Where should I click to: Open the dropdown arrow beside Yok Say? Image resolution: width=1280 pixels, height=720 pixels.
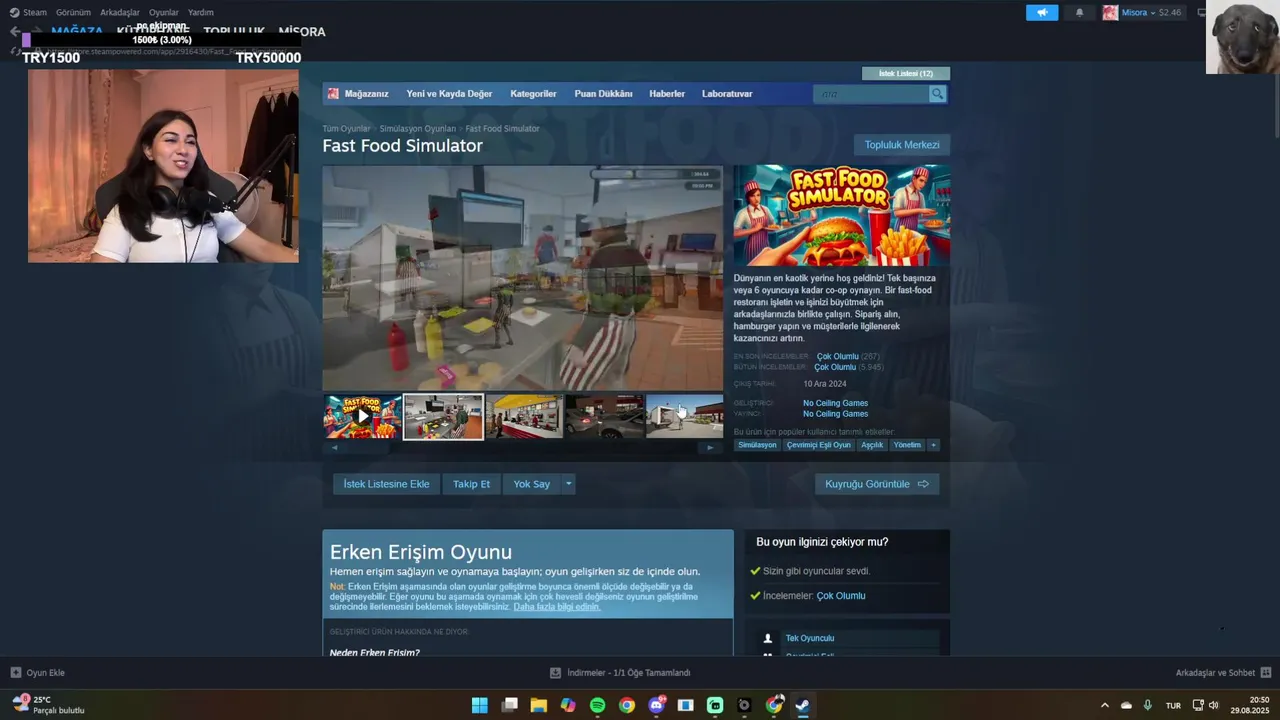(x=568, y=484)
